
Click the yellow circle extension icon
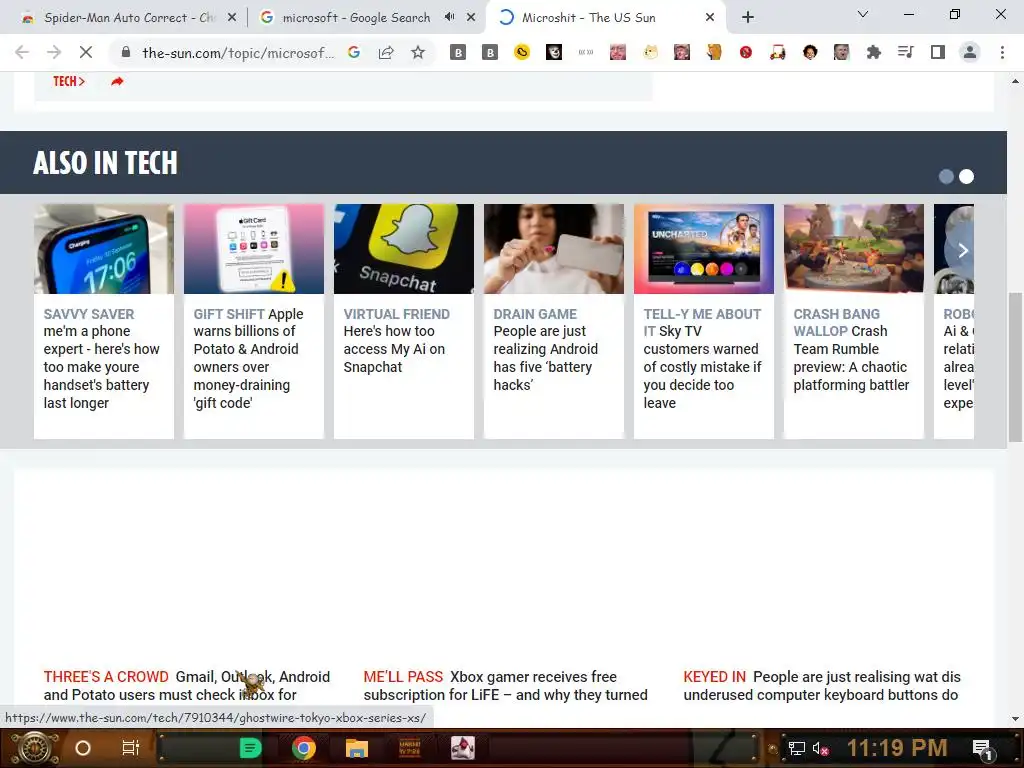click(x=522, y=52)
